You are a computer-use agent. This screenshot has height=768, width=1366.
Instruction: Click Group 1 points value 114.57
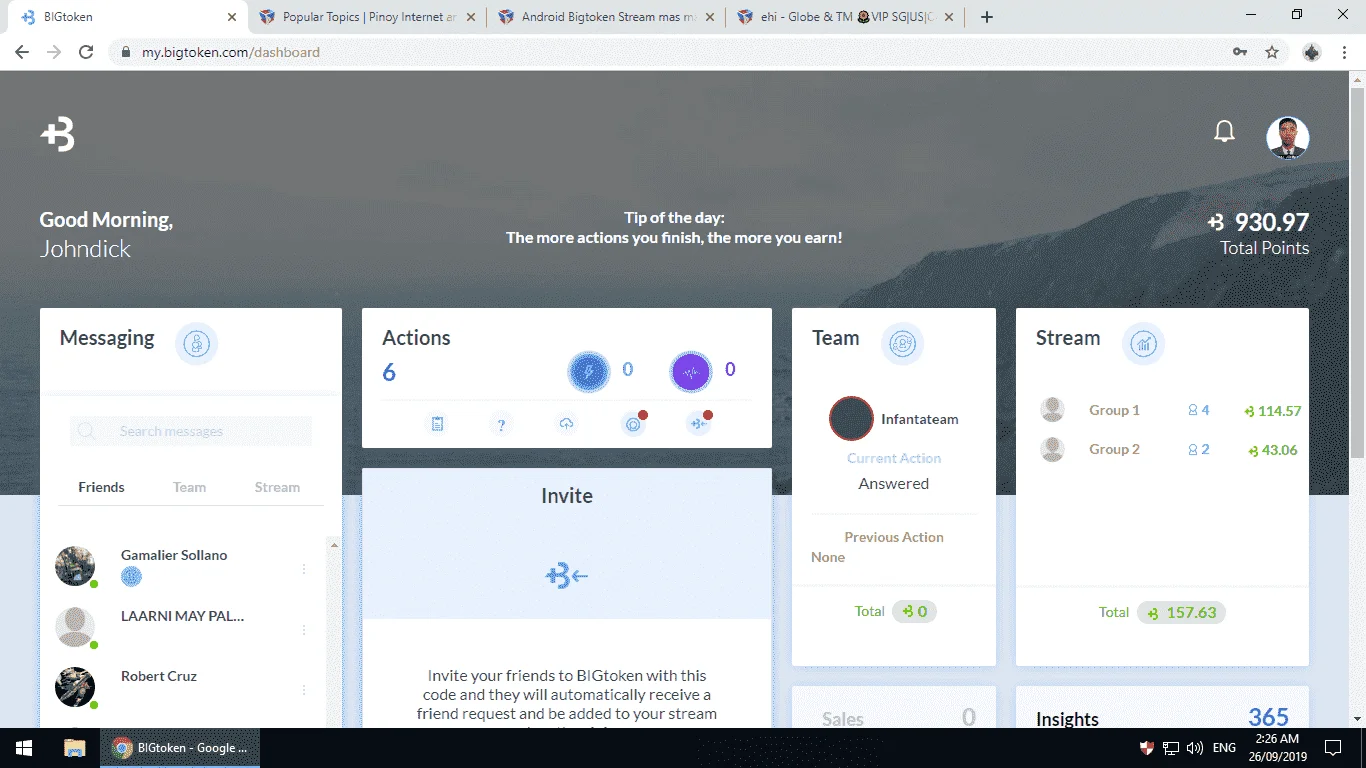pyautogui.click(x=1272, y=411)
